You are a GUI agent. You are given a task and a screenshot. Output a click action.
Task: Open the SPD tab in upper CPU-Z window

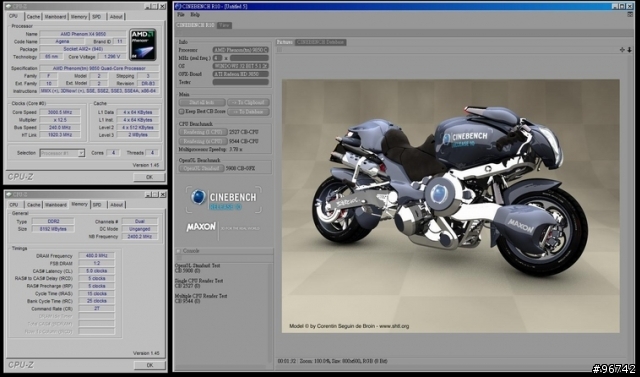(97, 17)
